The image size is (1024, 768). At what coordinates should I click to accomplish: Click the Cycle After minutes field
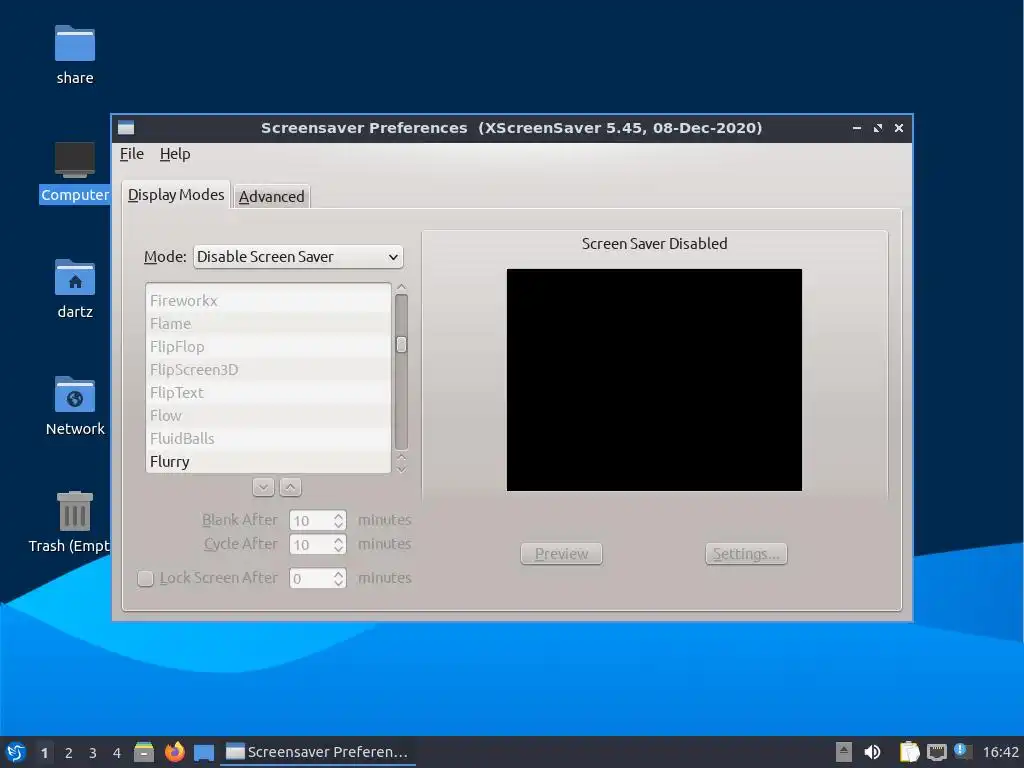(x=310, y=545)
